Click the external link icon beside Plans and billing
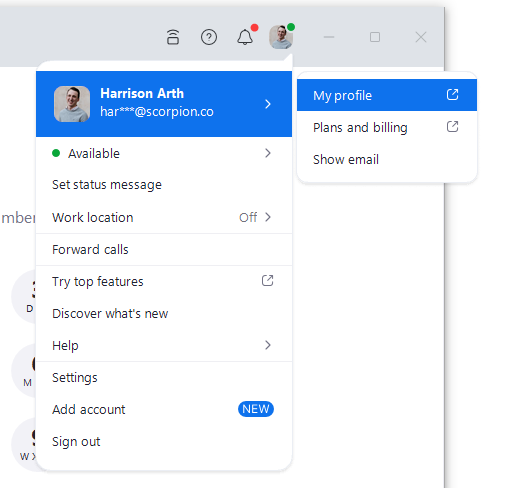Screen dimensions: 519x488 point(452,127)
